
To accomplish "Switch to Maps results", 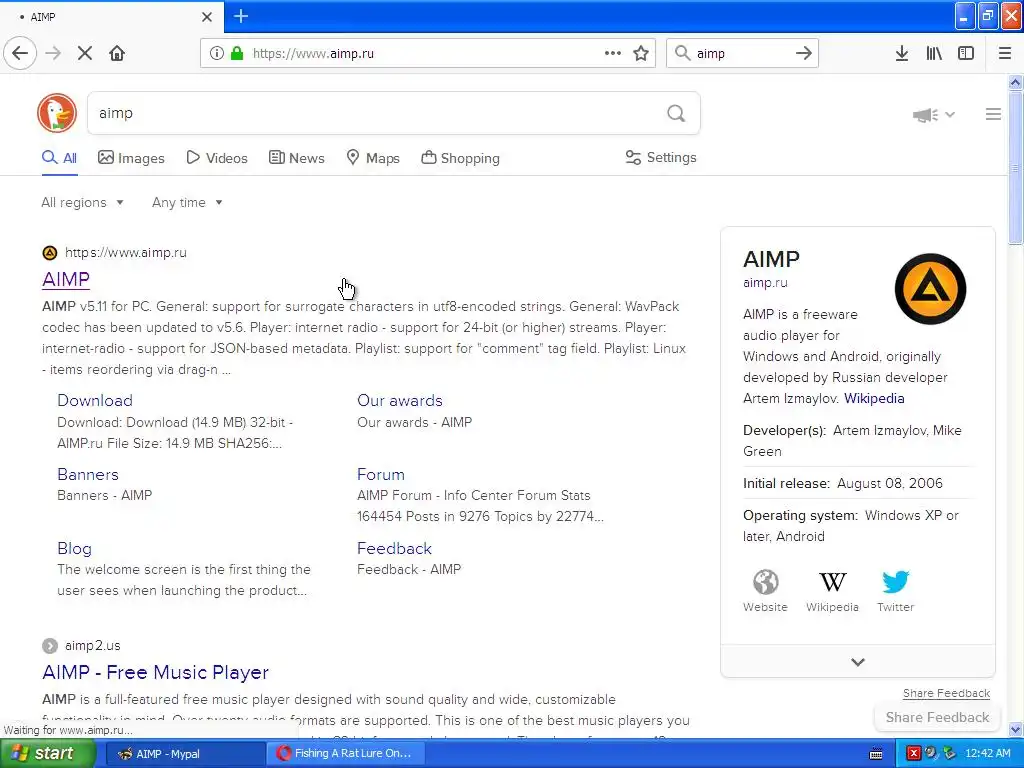I will 373,158.
